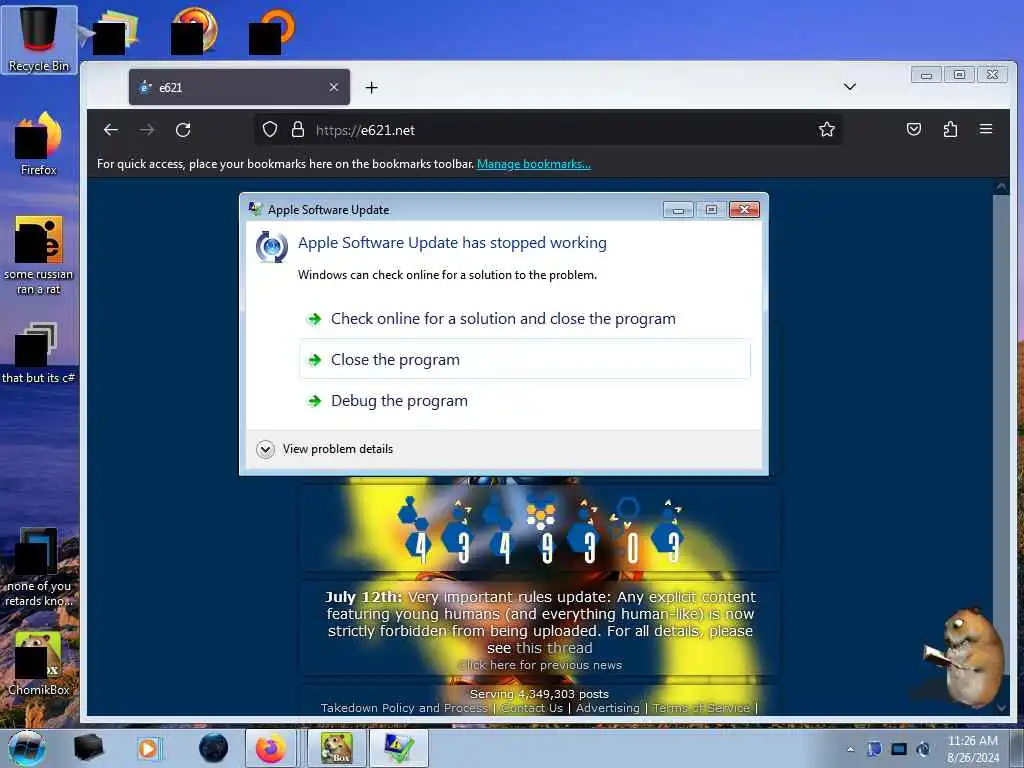Viewport: 1024px width, 768px height.
Task: Show hidden system tray icons
Action: click(x=850, y=749)
